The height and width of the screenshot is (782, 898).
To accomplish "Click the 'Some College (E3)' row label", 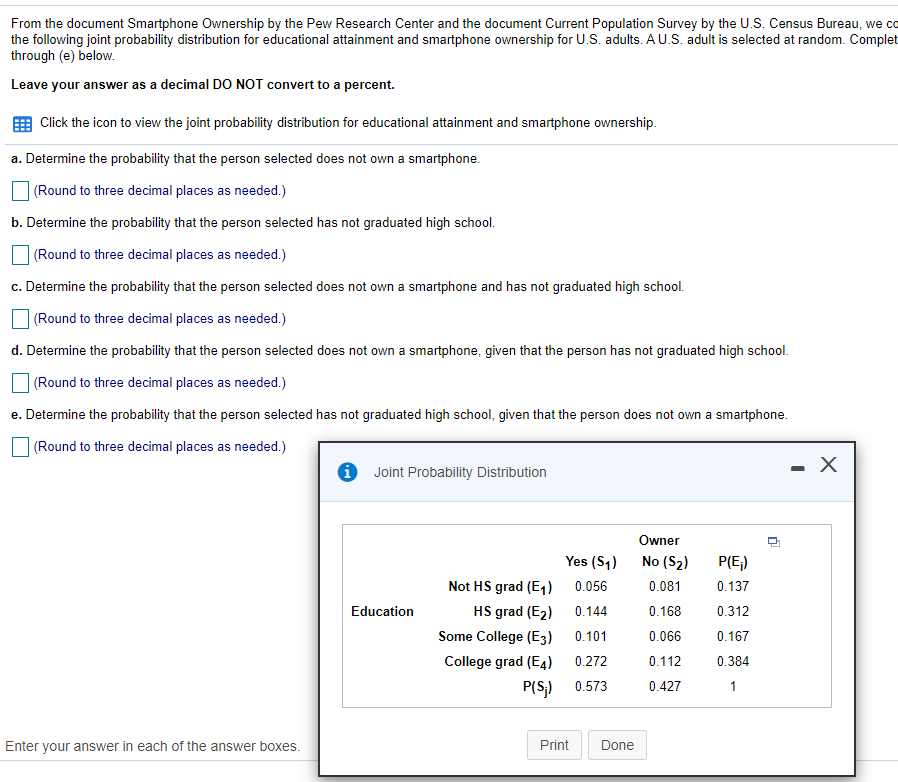I will (x=495, y=637).
